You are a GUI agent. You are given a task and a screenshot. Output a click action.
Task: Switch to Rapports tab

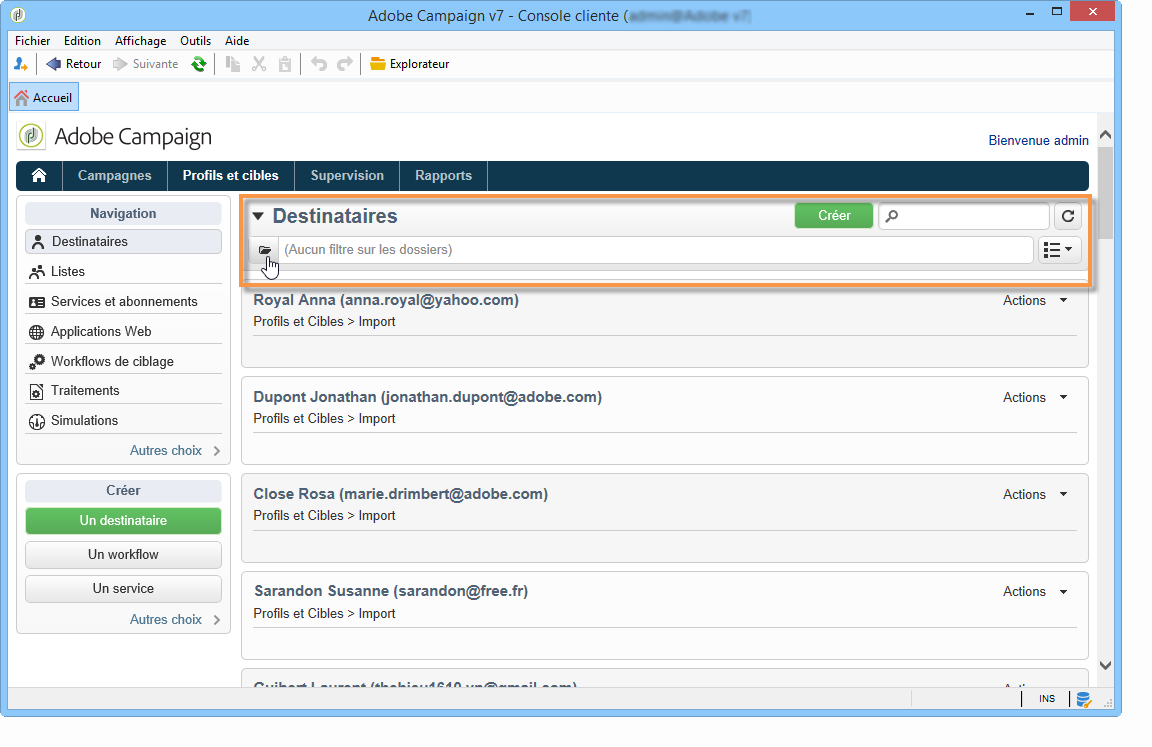(443, 176)
